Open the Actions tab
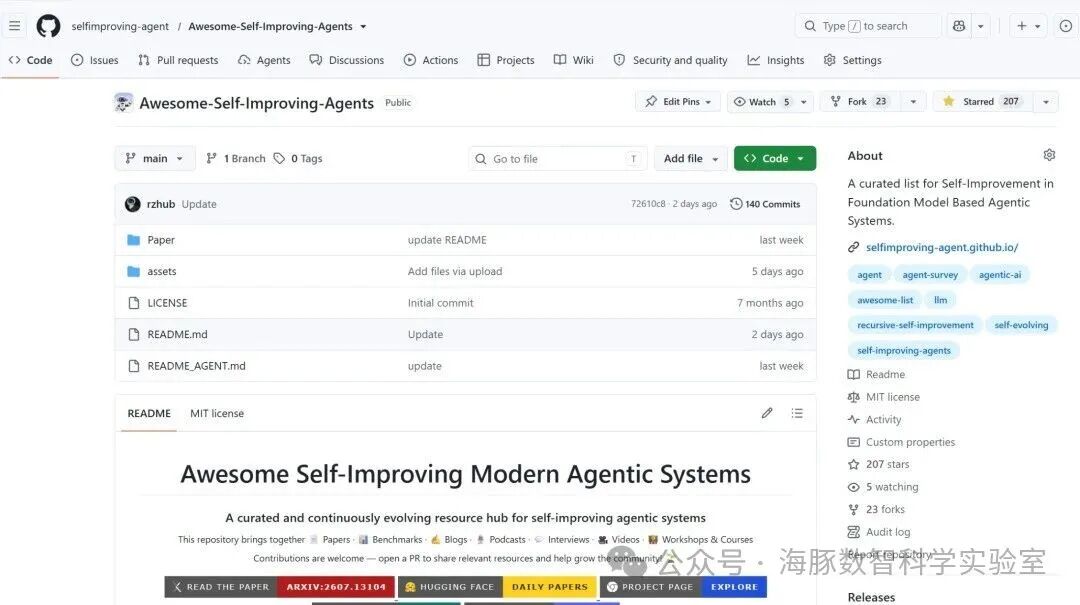This screenshot has width=1080, height=605. click(430, 60)
